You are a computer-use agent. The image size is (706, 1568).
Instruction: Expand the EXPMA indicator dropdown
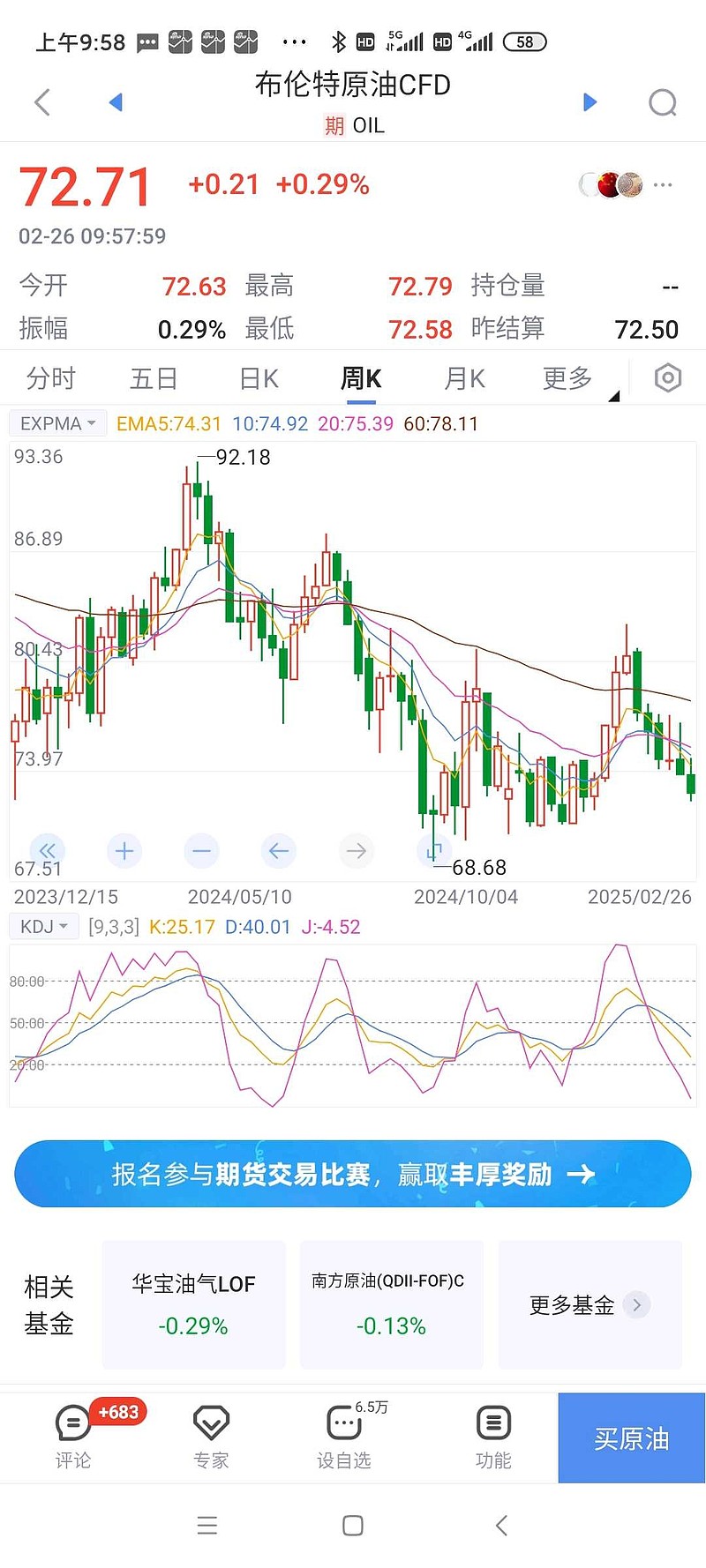58,423
